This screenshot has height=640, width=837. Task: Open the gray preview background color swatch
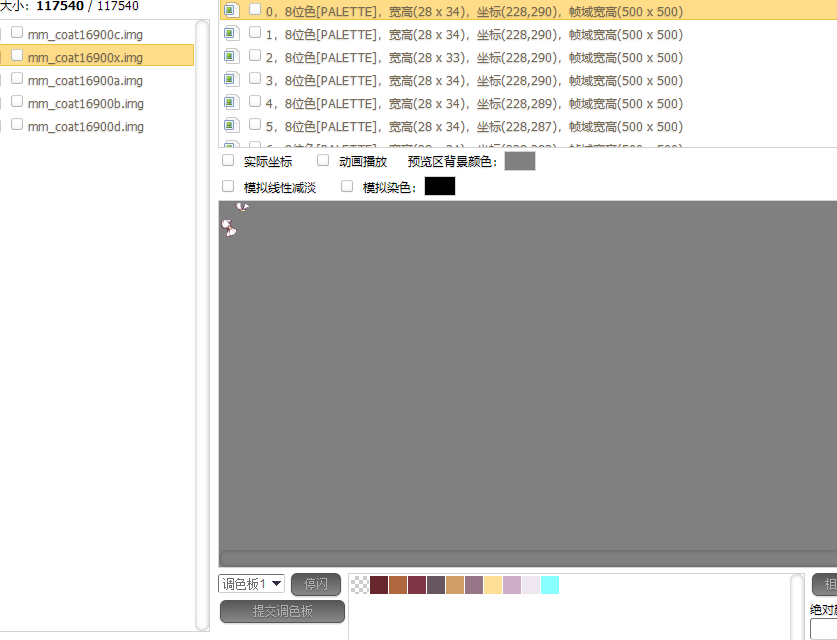519,161
